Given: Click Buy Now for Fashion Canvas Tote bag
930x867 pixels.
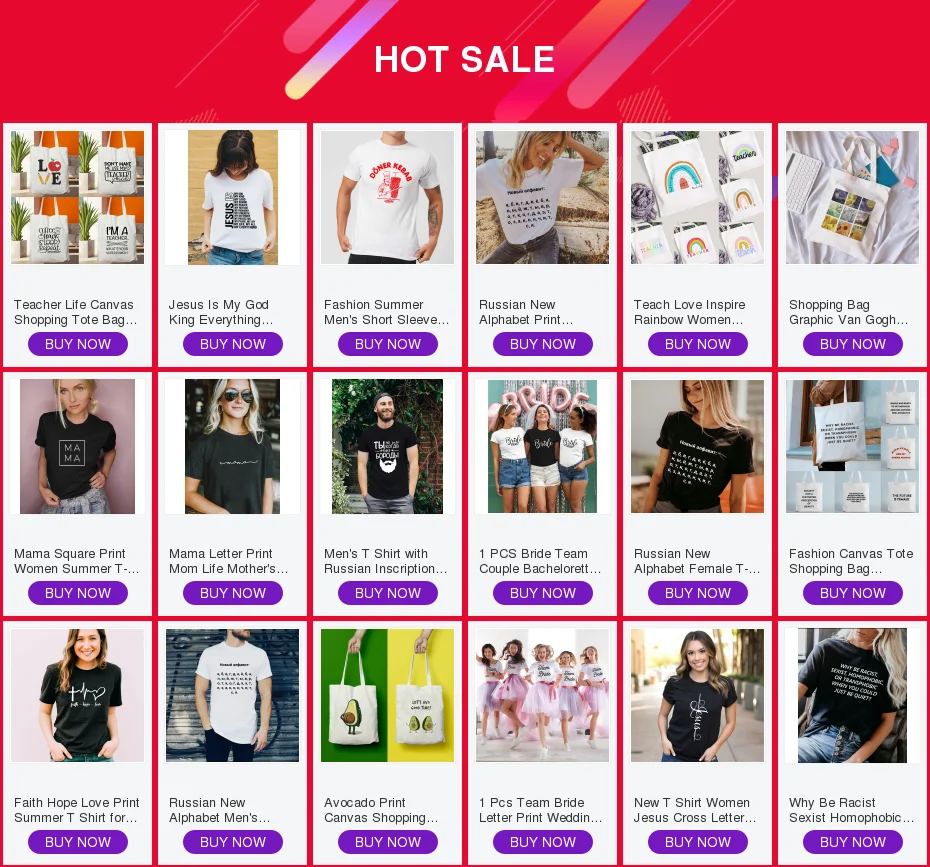Looking at the screenshot, I should tap(853, 593).
